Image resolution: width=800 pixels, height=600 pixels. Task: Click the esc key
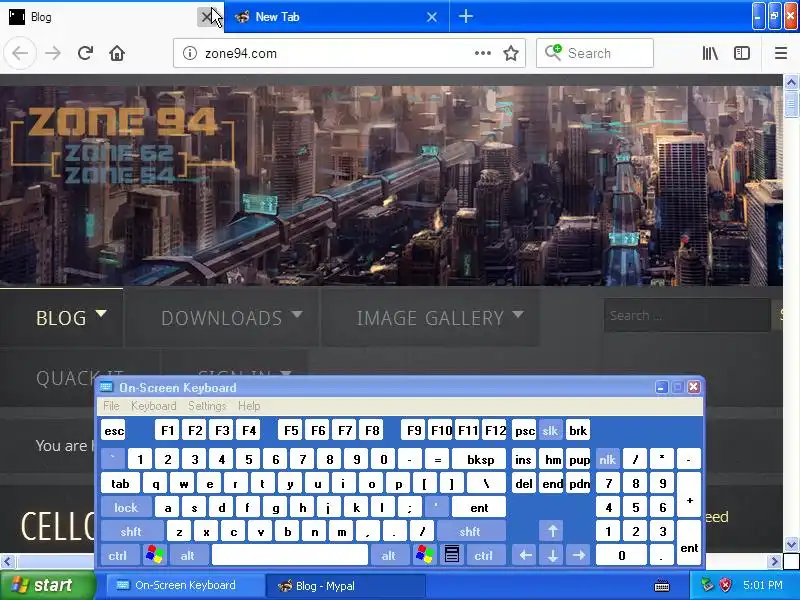[114, 431]
